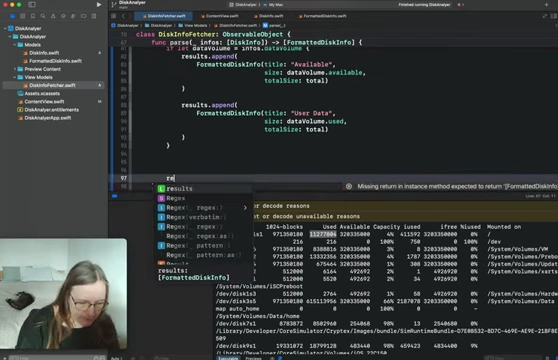Select the Executable console tab

[x=228, y=358]
